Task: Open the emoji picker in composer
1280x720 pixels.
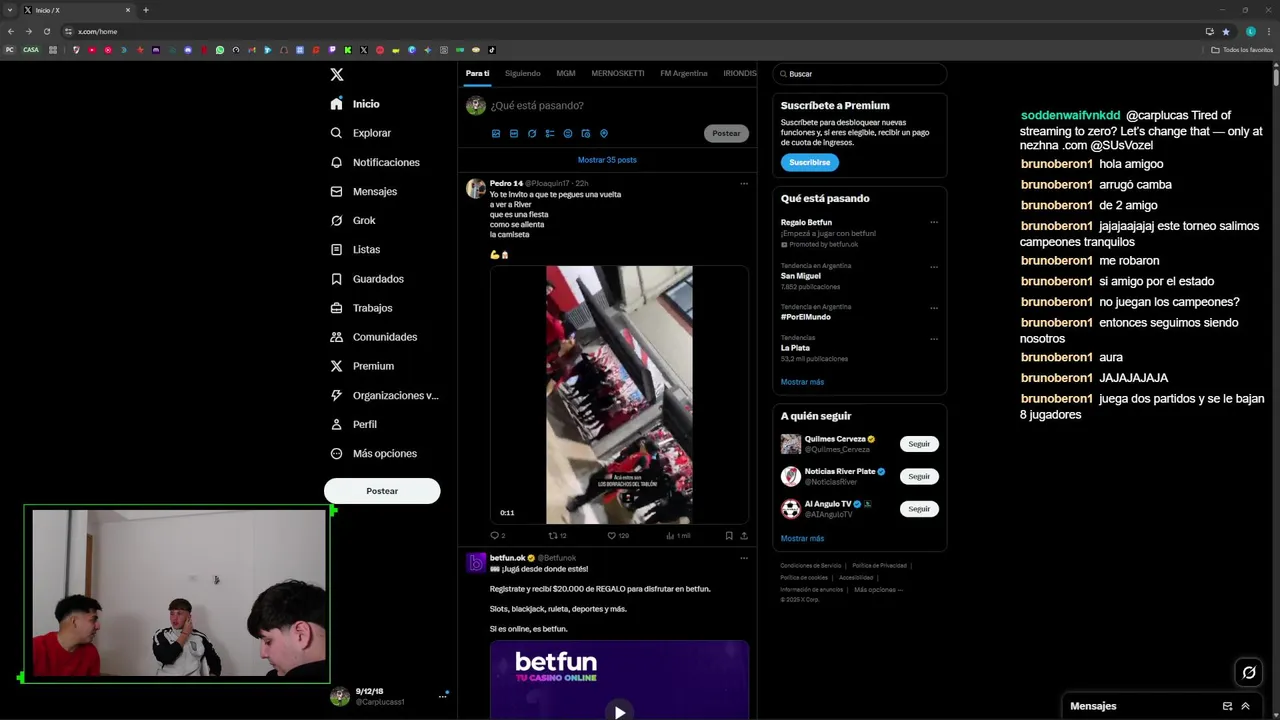Action: point(568,133)
